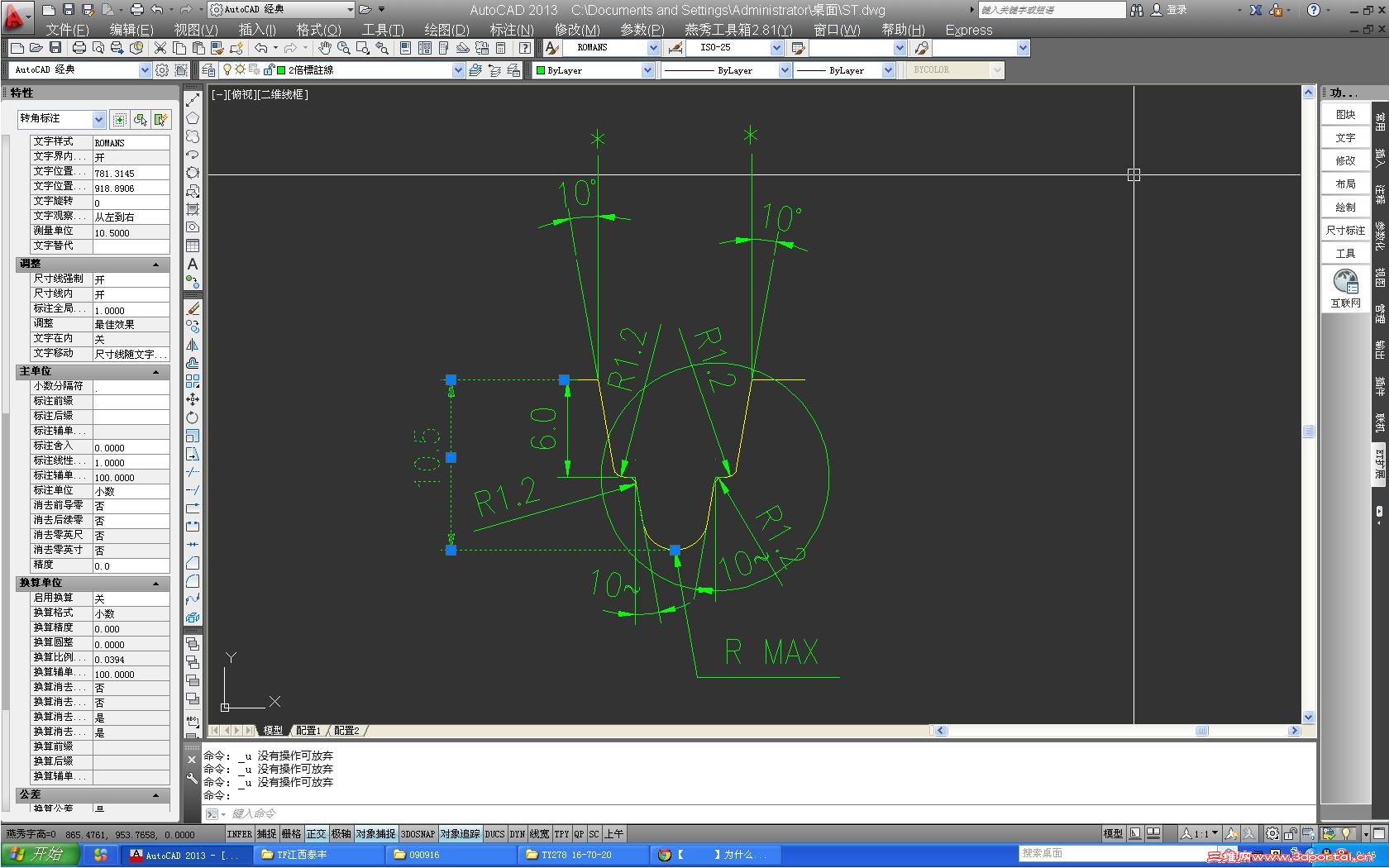The height and width of the screenshot is (868, 1389).
Task: Open the Text Style icon
Action: pyautogui.click(x=552, y=49)
